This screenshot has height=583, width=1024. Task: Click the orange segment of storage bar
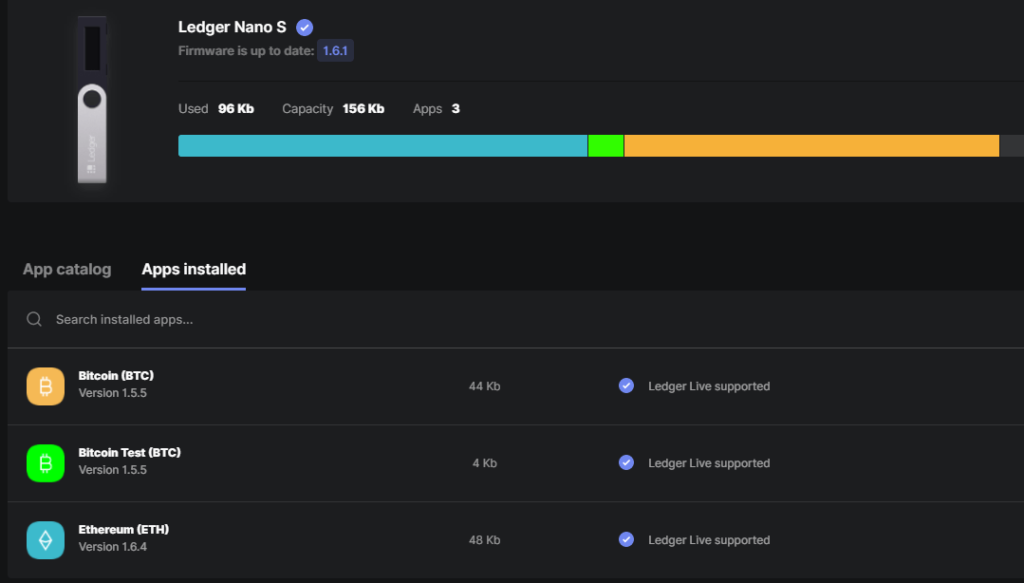[x=811, y=146]
